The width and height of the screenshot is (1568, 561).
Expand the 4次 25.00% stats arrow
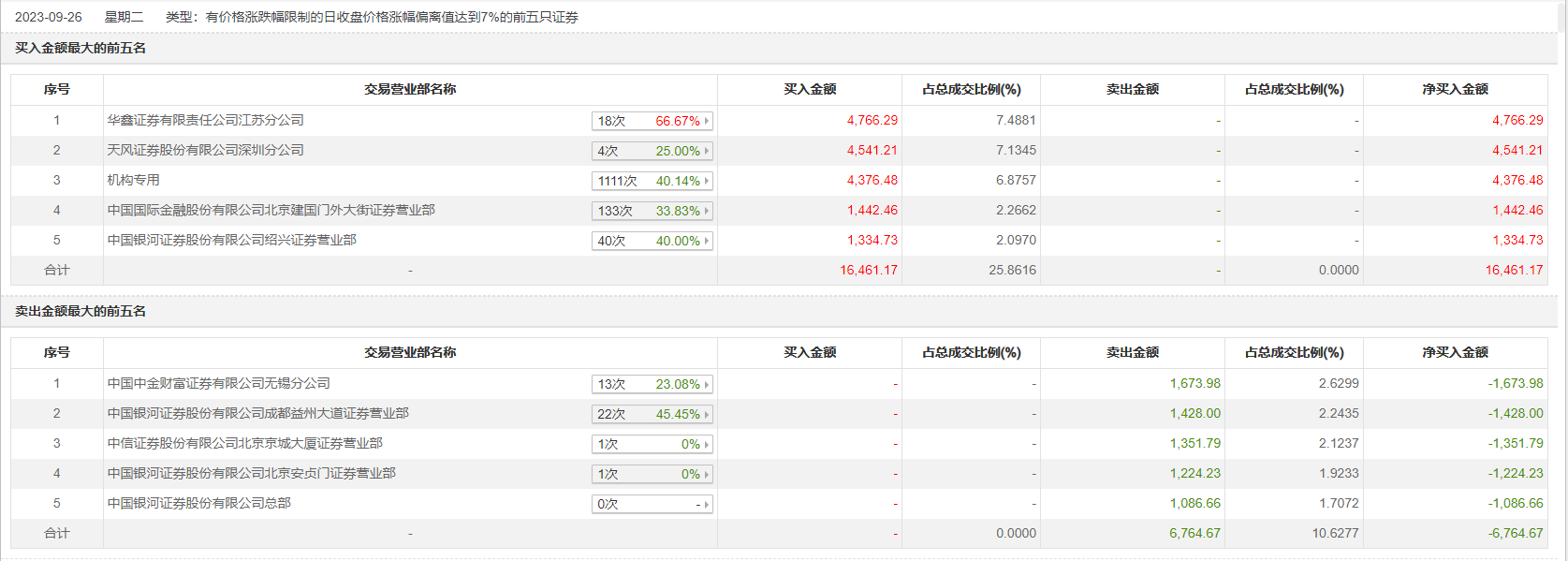tap(707, 151)
